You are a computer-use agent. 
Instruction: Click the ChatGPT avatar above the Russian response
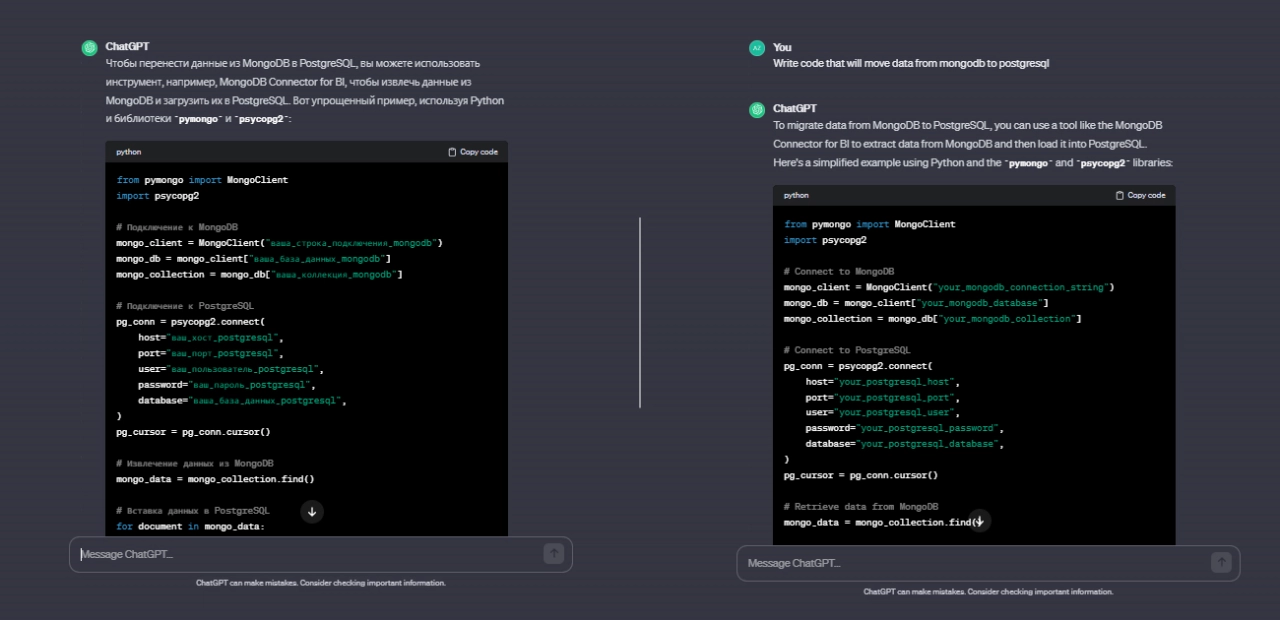click(89, 47)
